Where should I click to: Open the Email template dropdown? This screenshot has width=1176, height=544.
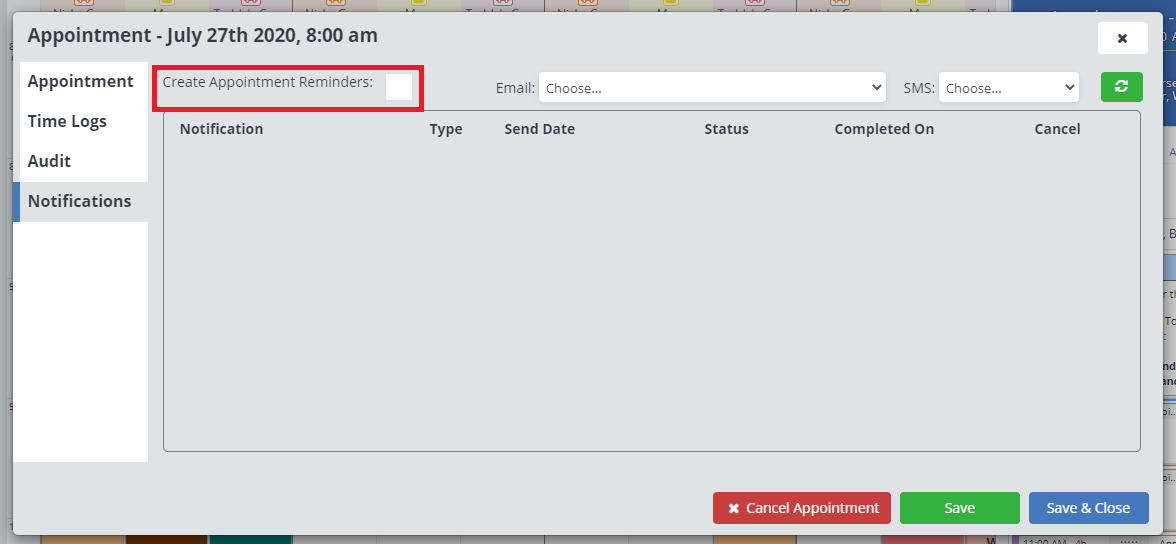click(x=712, y=88)
